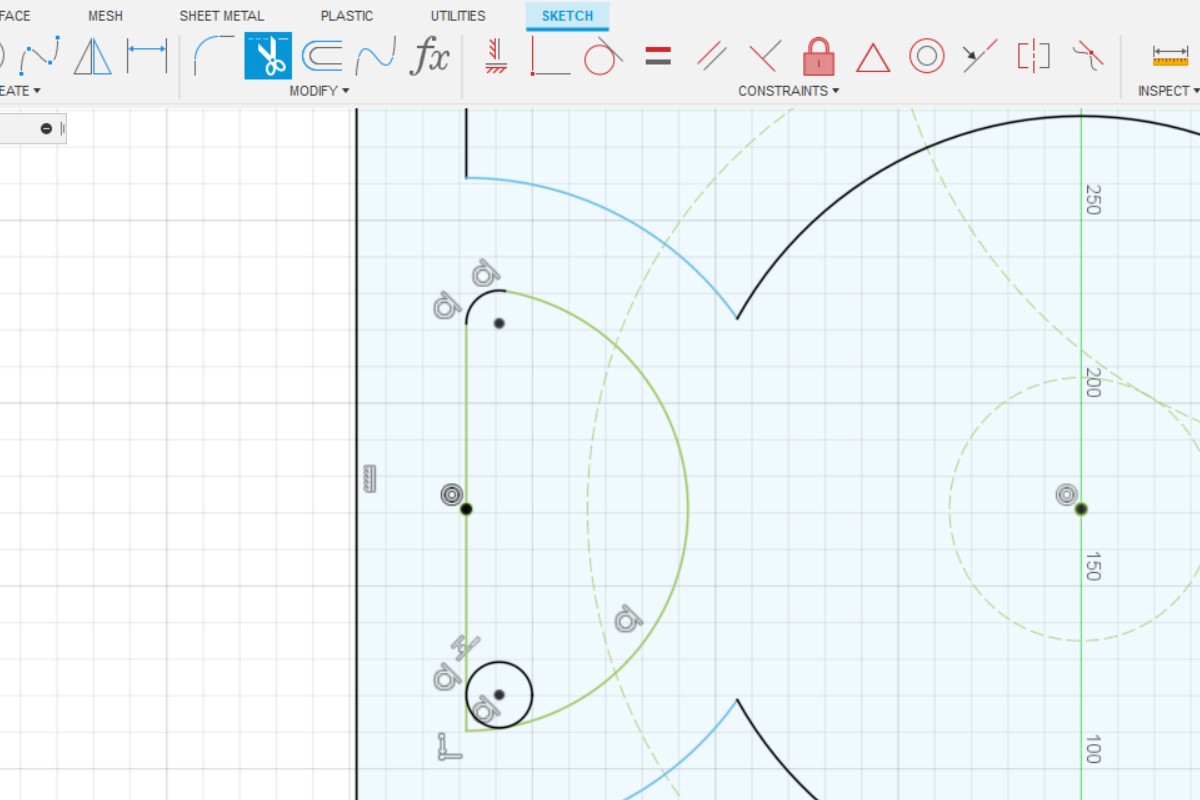Expand the CONSTRAINTS dropdown
The image size is (1200, 800).
(788, 91)
